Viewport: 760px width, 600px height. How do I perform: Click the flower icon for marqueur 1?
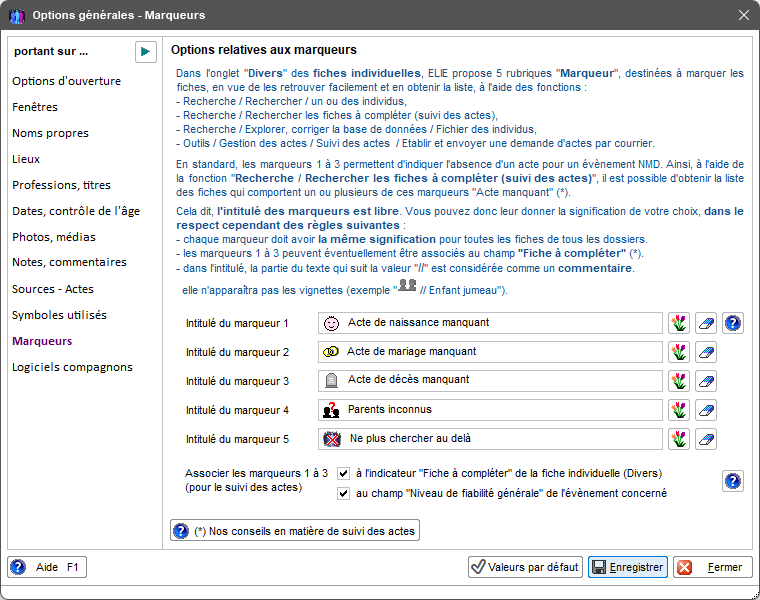click(680, 323)
